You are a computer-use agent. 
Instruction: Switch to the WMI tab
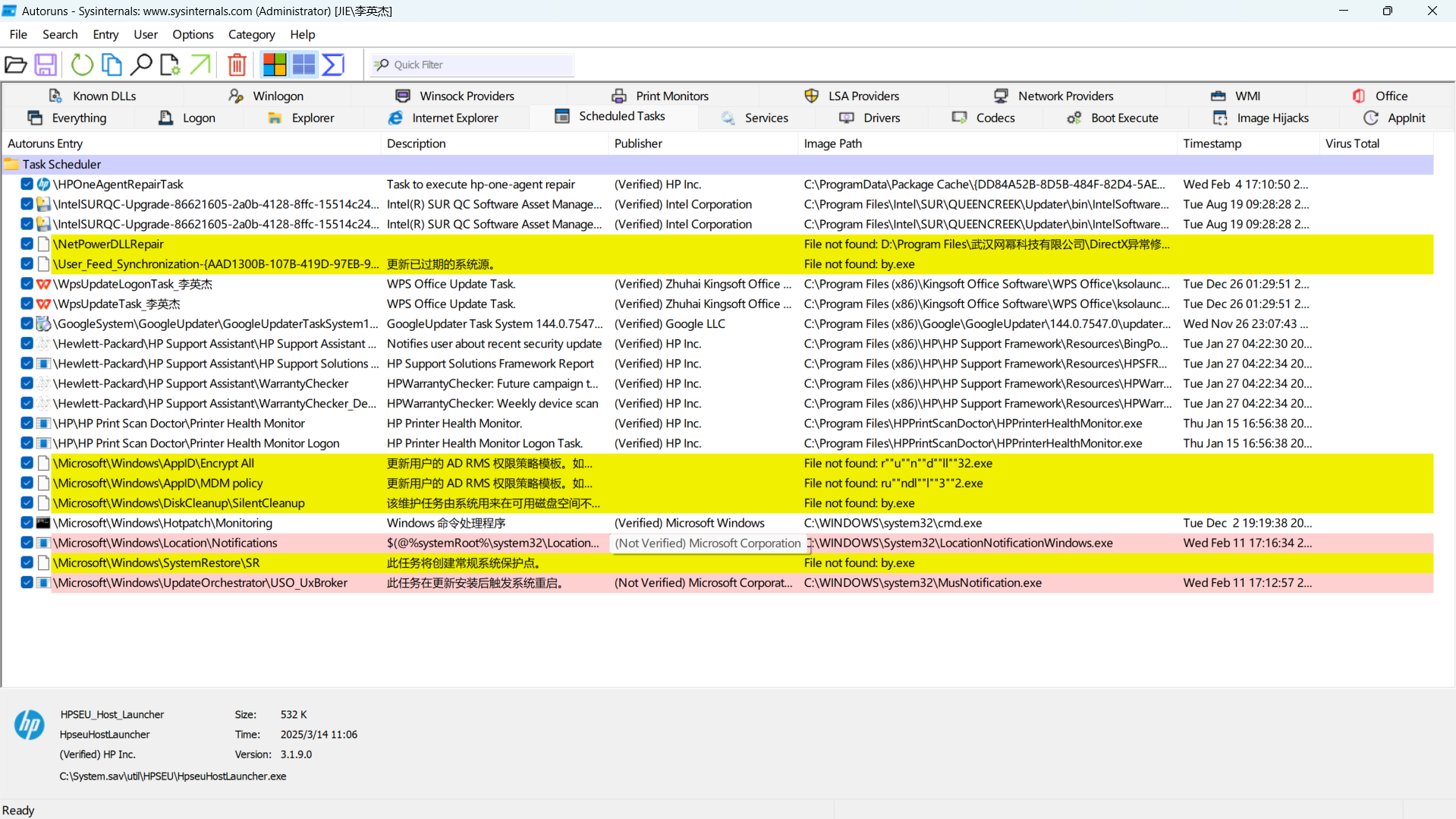click(1236, 96)
